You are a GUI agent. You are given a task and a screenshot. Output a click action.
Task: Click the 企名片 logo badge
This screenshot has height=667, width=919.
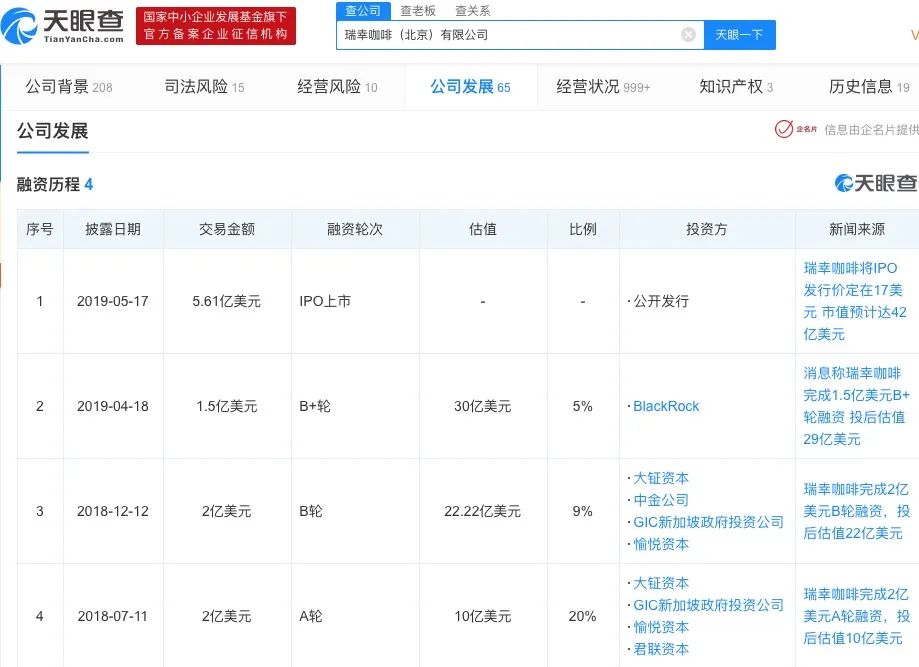click(x=795, y=129)
